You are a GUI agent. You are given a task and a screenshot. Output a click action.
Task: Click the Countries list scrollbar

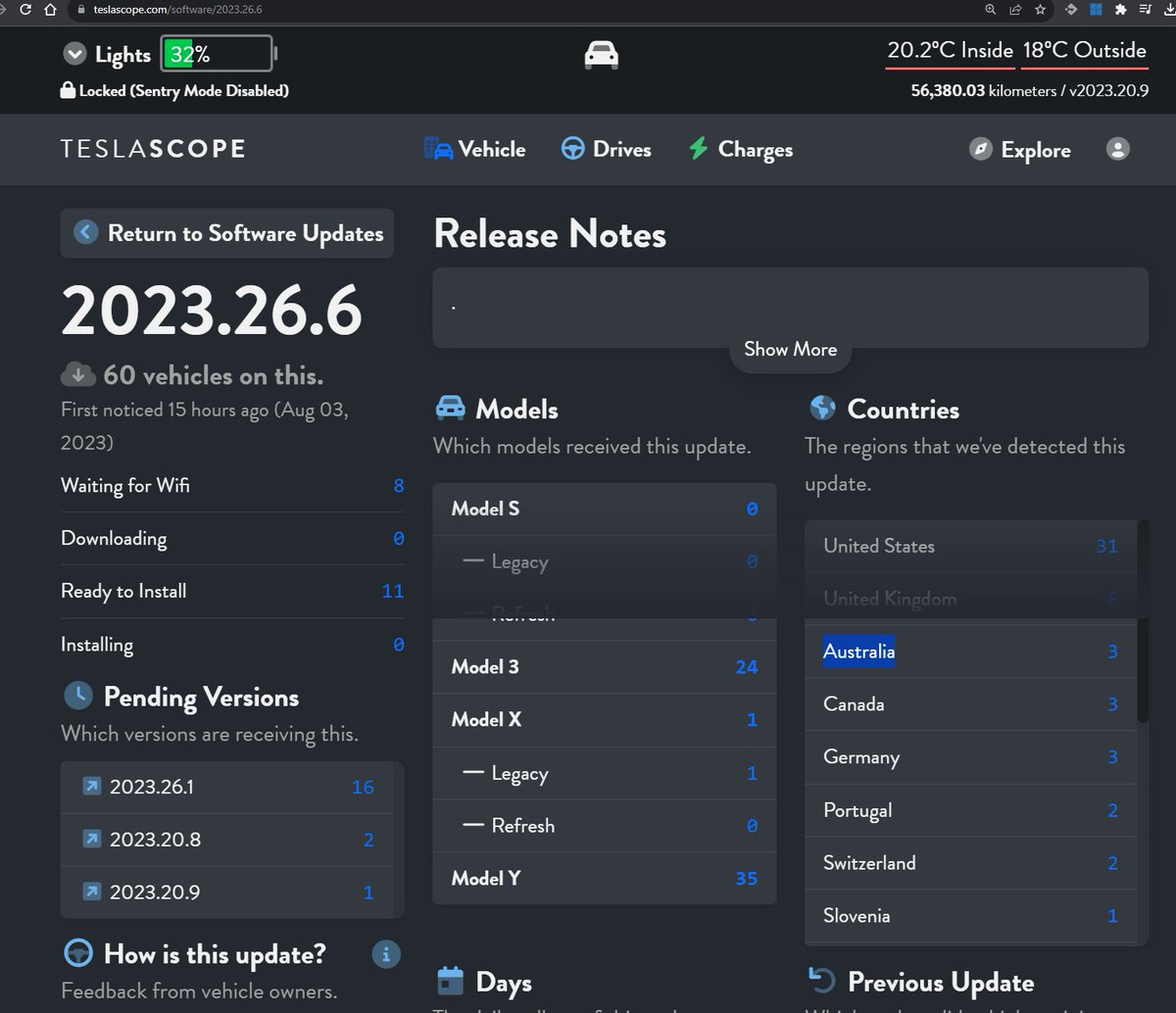1143,623
